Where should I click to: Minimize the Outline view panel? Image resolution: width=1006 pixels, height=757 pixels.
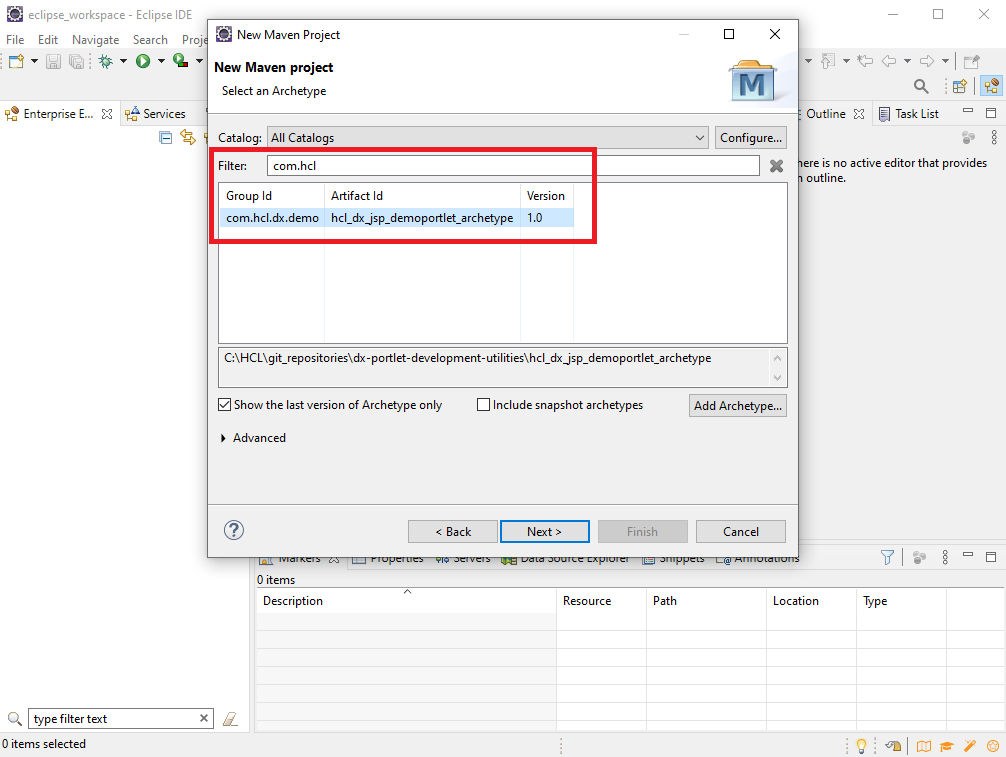click(x=968, y=111)
